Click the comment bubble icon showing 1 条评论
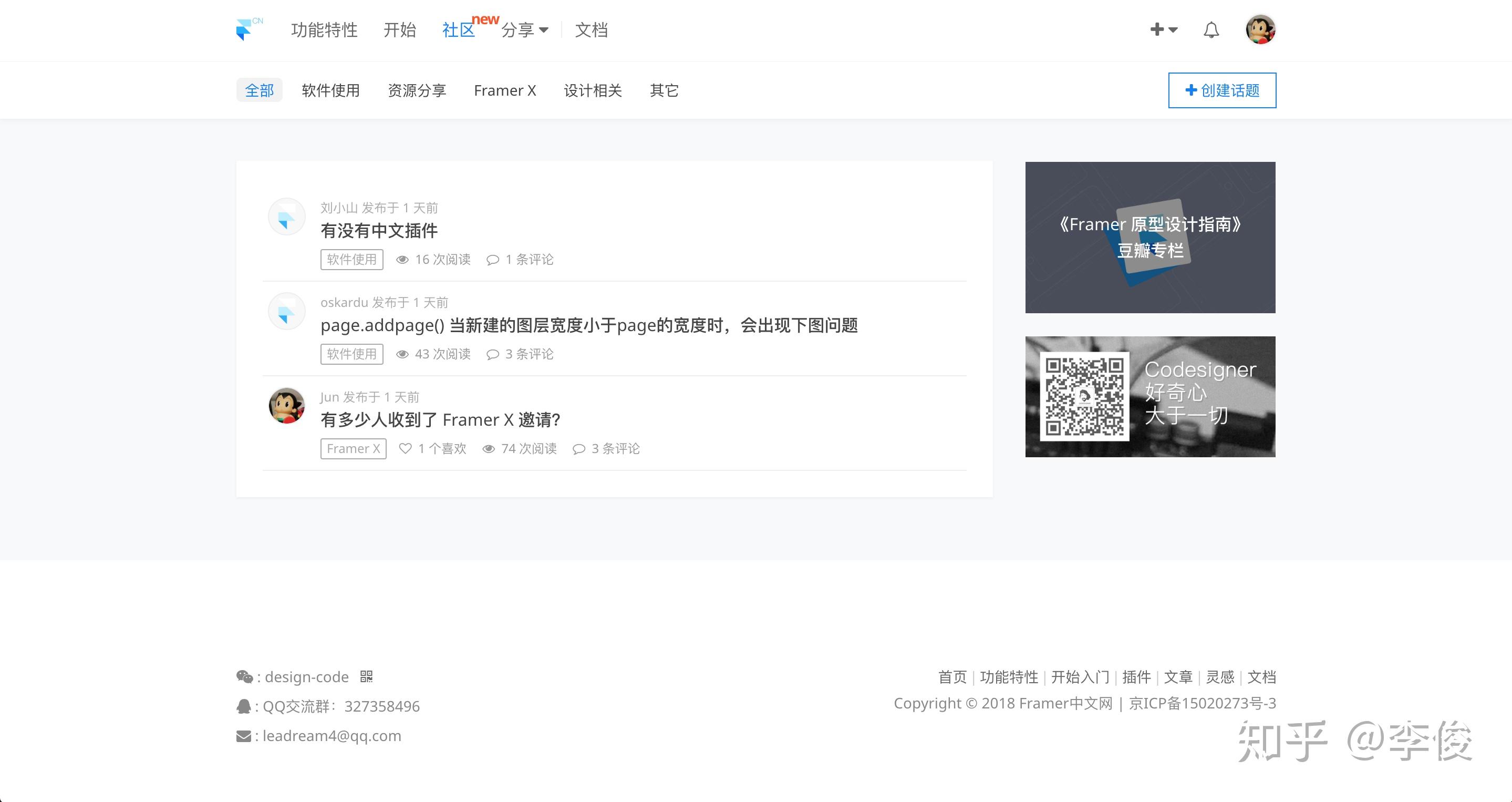Image resolution: width=1512 pixels, height=802 pixels. tap(492, 260)
